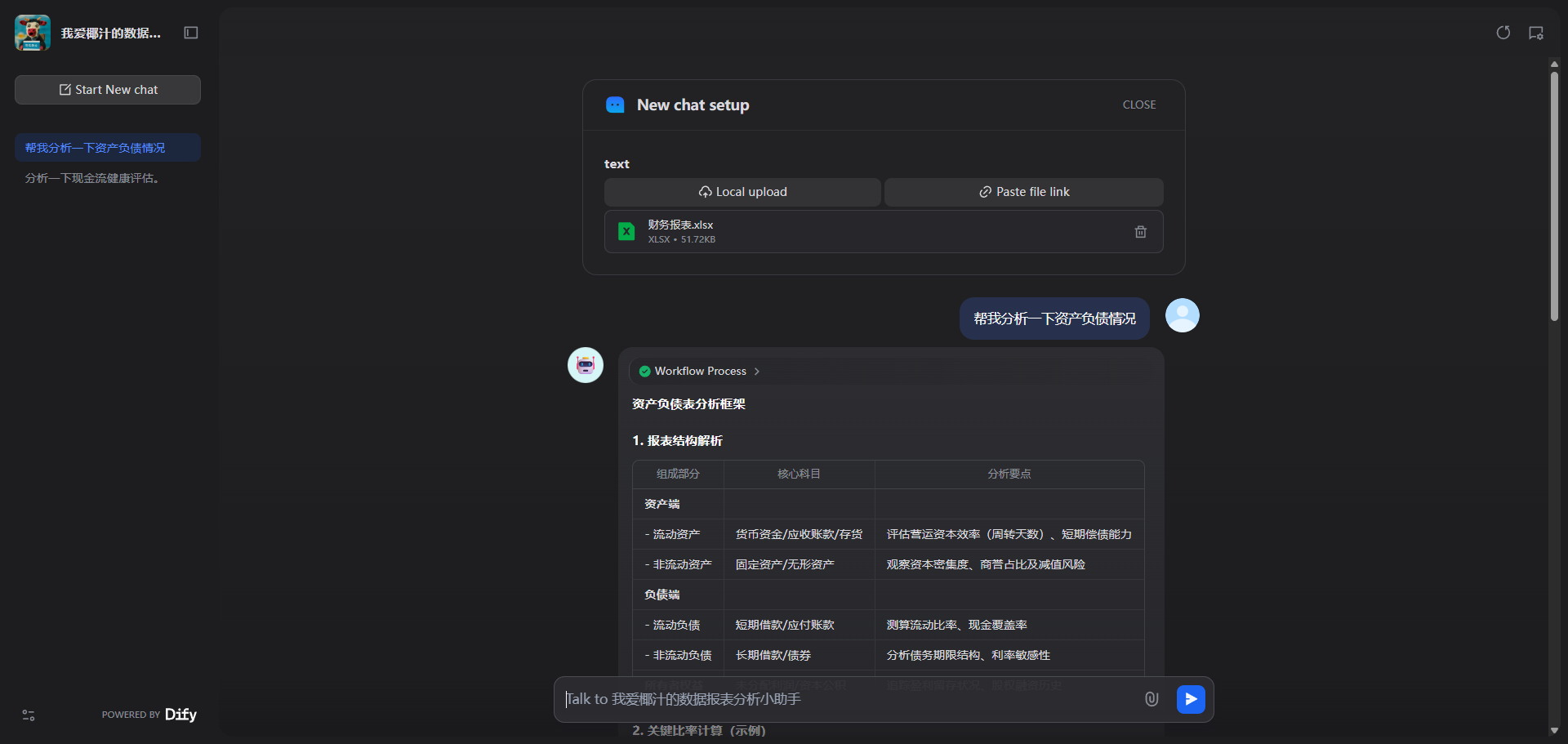Click the attachment paperclip icon in input

point(1151,699)
